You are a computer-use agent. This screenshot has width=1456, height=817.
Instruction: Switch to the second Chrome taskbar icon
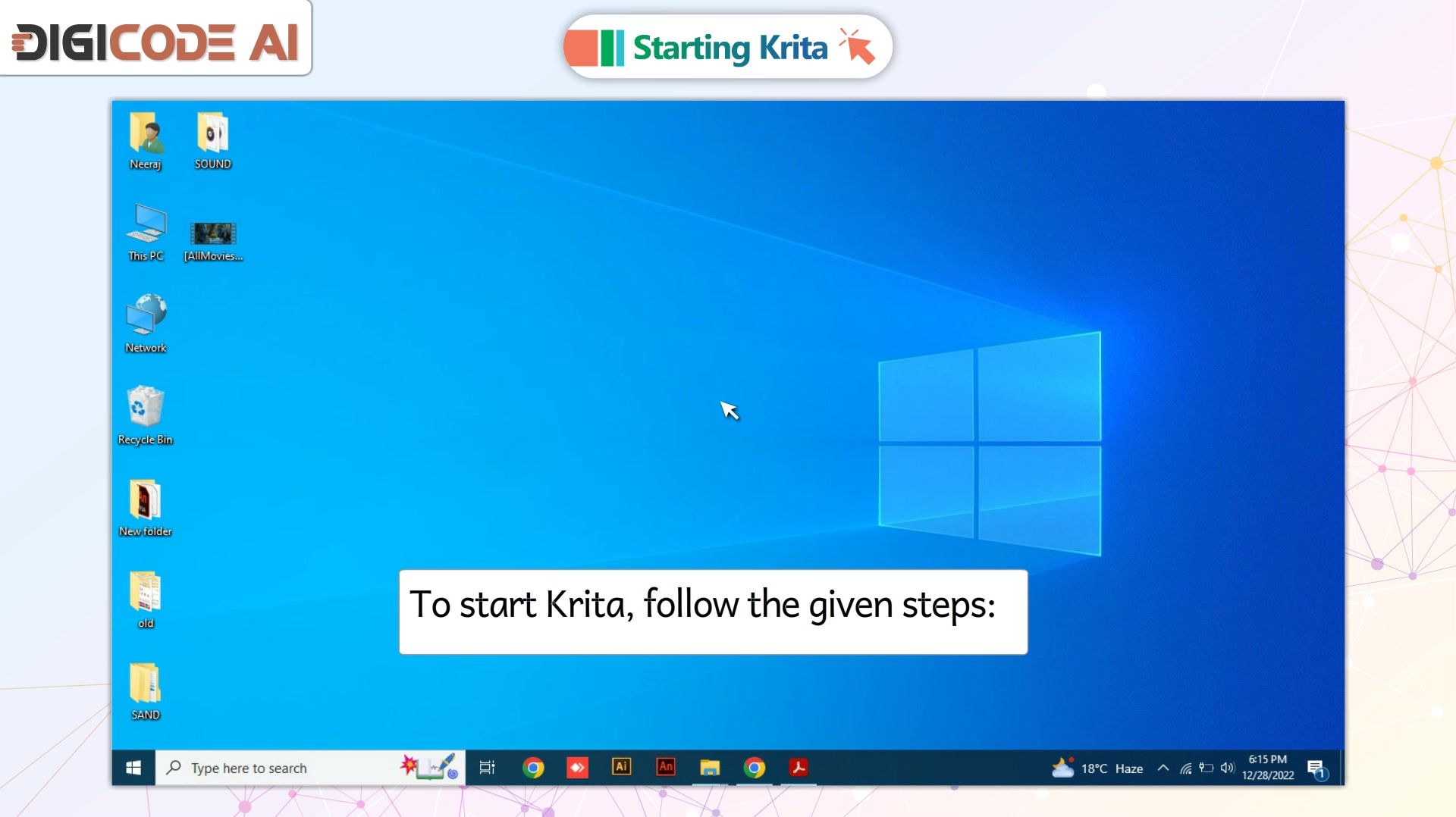point(755,768)
